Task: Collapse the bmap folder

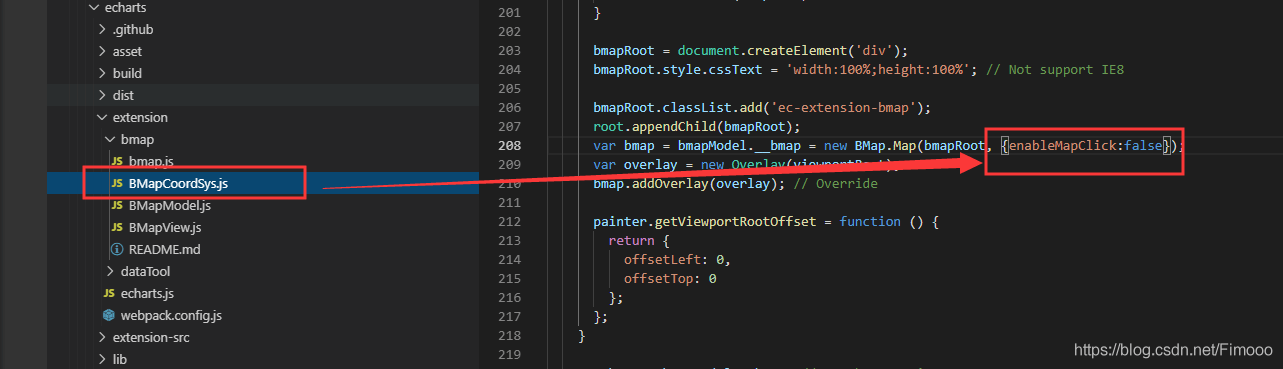Action: point(110,139)
